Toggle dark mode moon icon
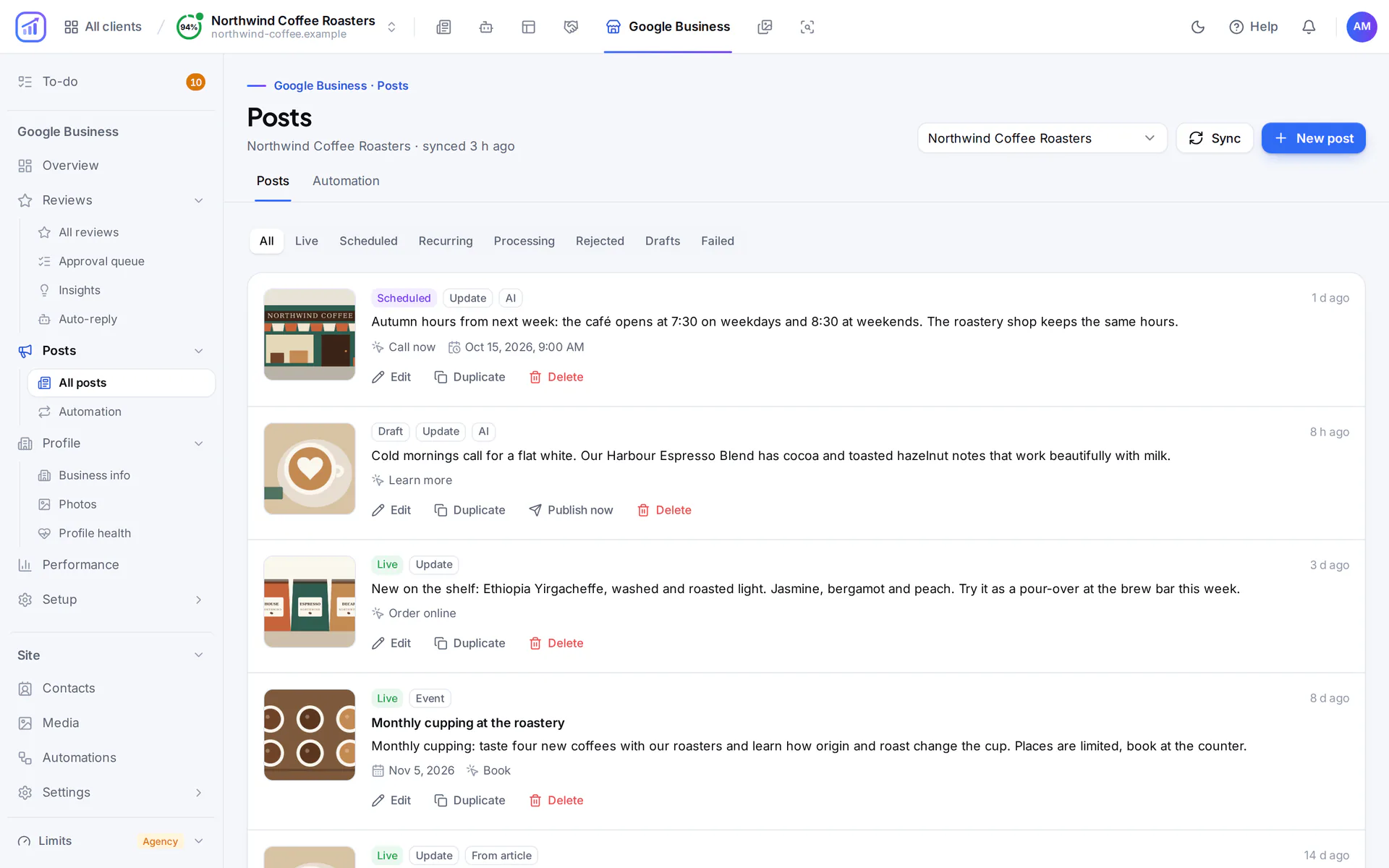This screenshot has width=1389, height=868. pyautogui.click(x=1198, y=27)
